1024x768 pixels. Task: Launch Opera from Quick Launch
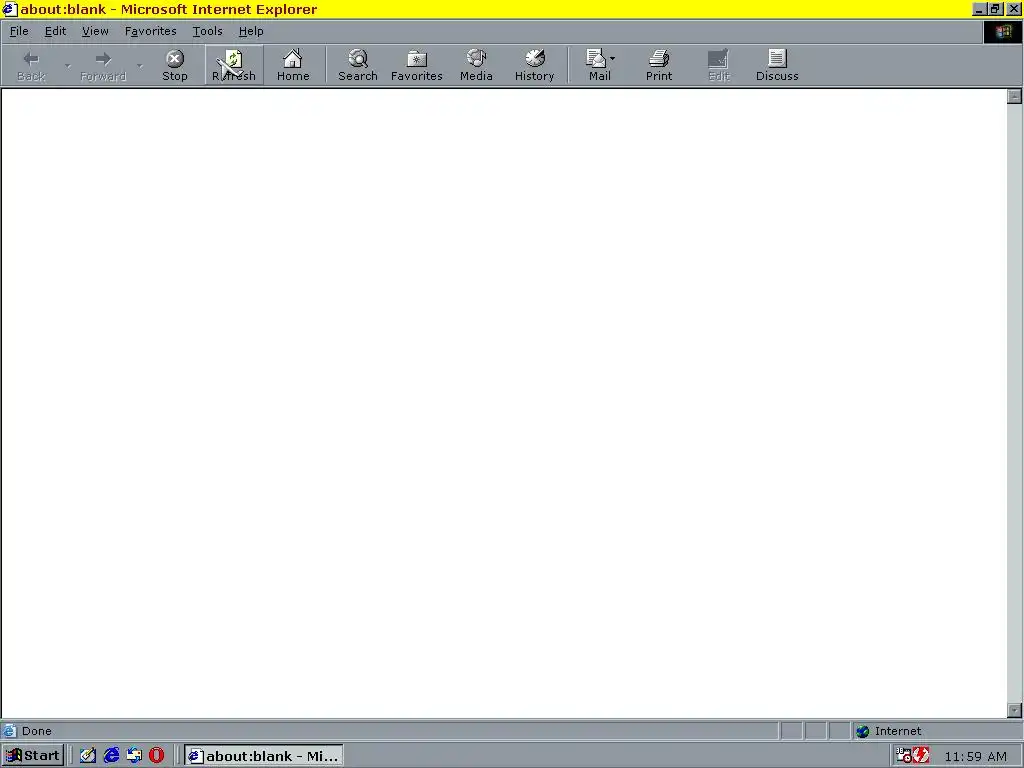pyautogui.click(x=156, y=756)
